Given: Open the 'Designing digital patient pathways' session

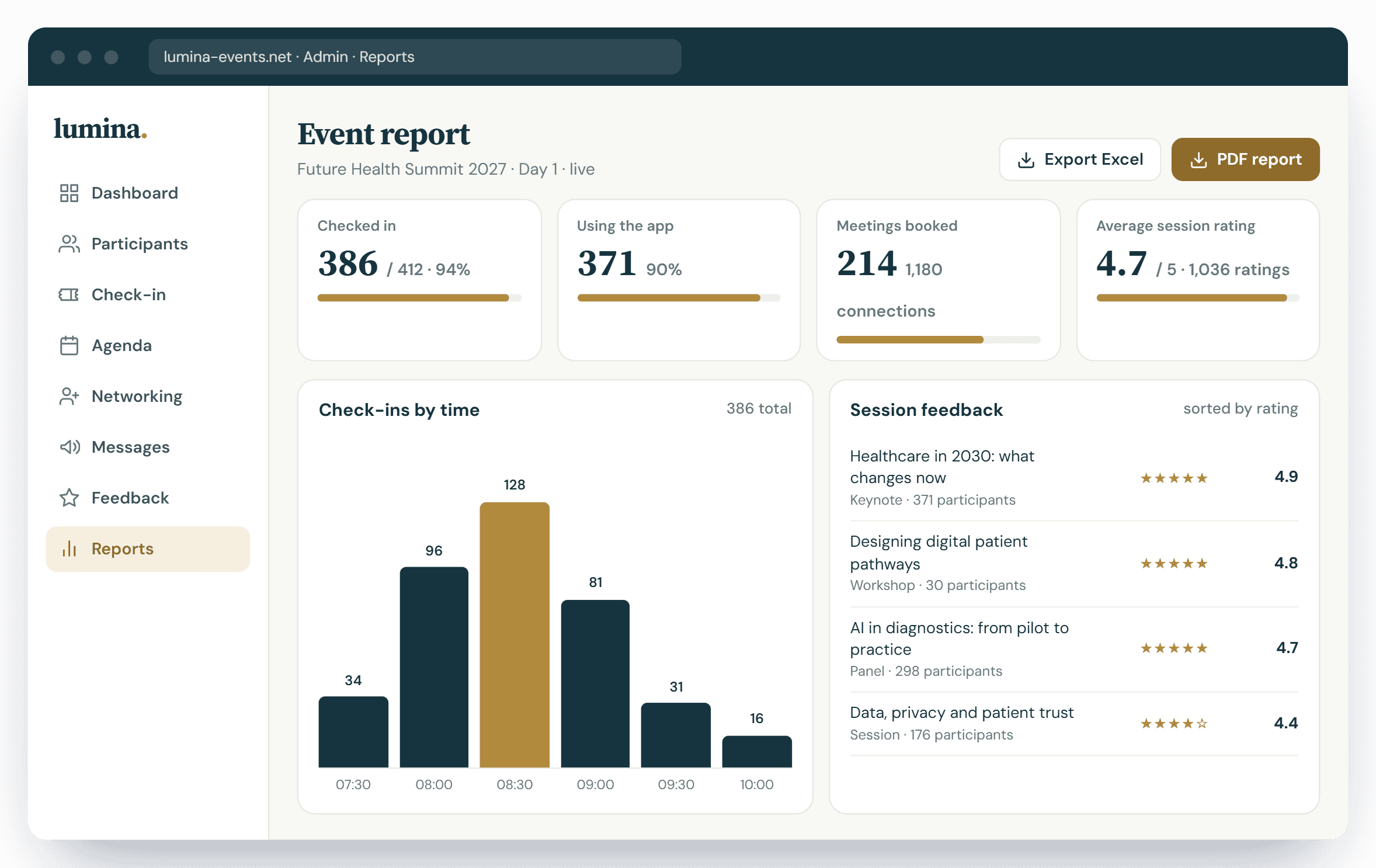Looking at the screenshot, I should [1074, 564].
